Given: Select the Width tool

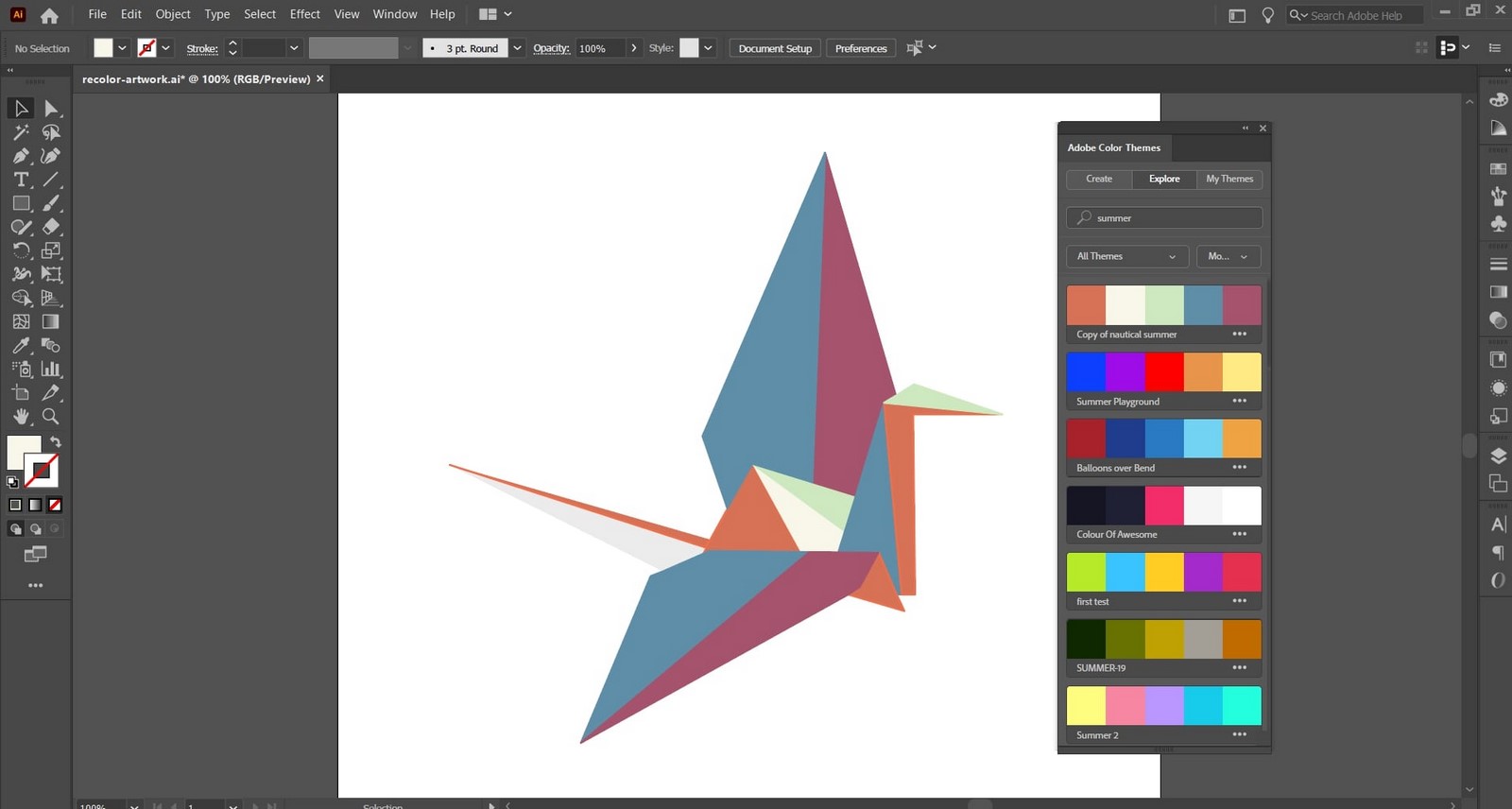Looking at the screenshot, I should 21,274.
